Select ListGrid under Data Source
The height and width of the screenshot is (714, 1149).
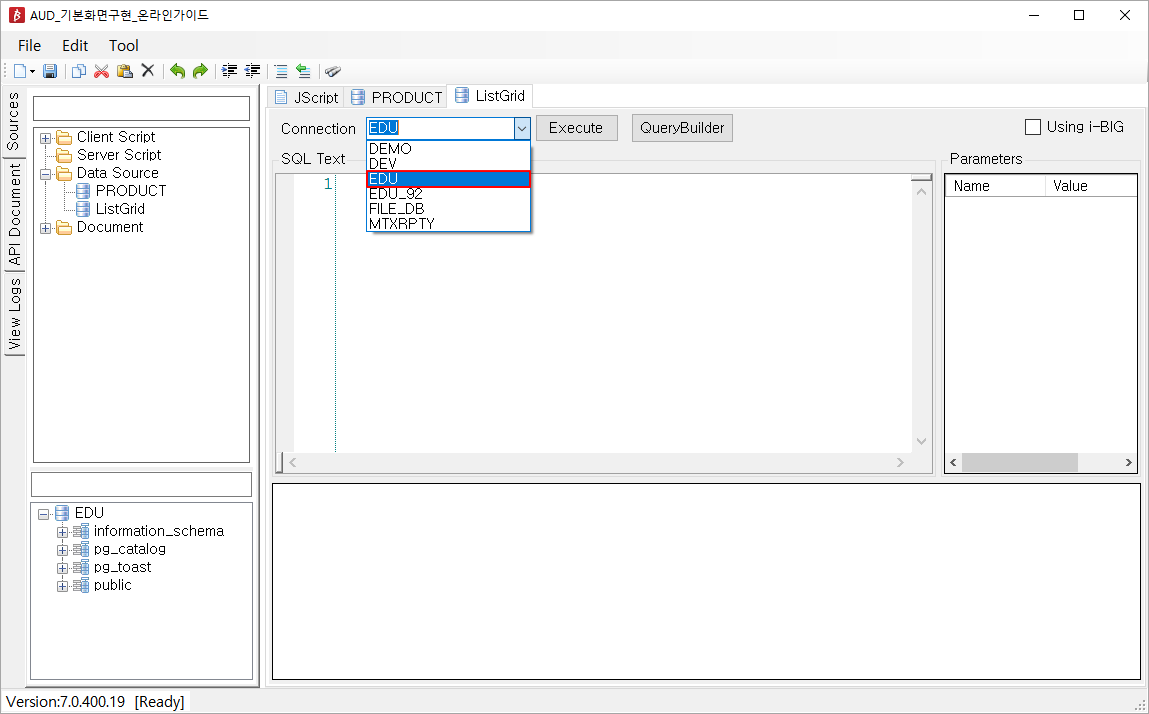pos(120,209)
